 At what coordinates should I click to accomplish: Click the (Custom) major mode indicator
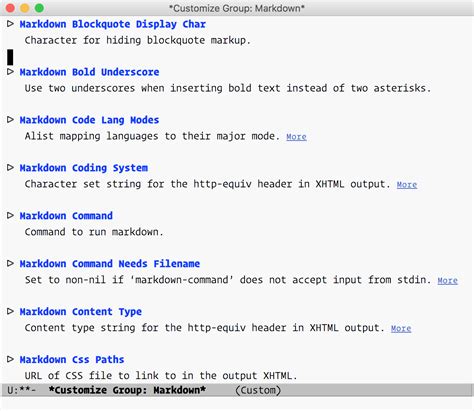click(258, 390)
